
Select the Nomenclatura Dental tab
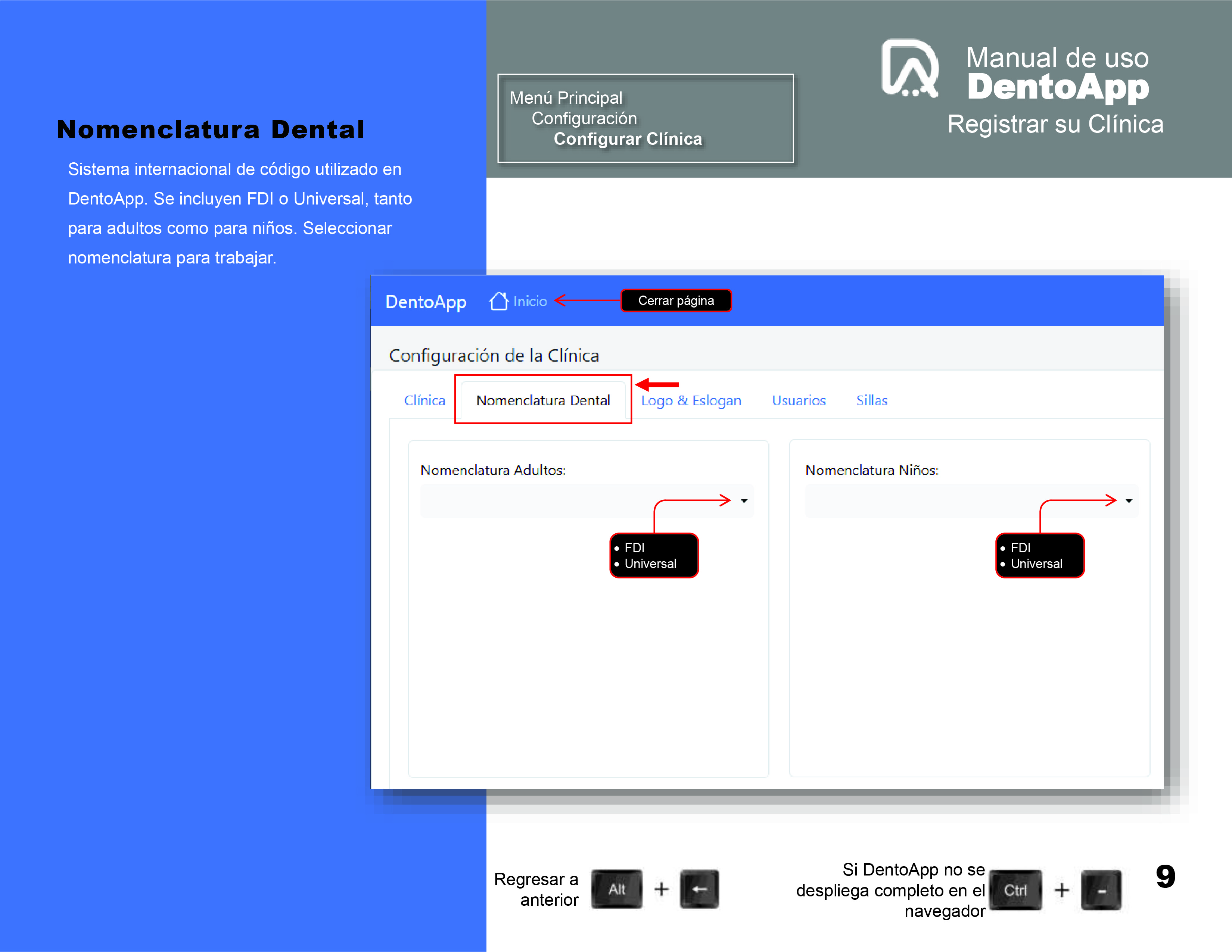(x=543, y=400)
